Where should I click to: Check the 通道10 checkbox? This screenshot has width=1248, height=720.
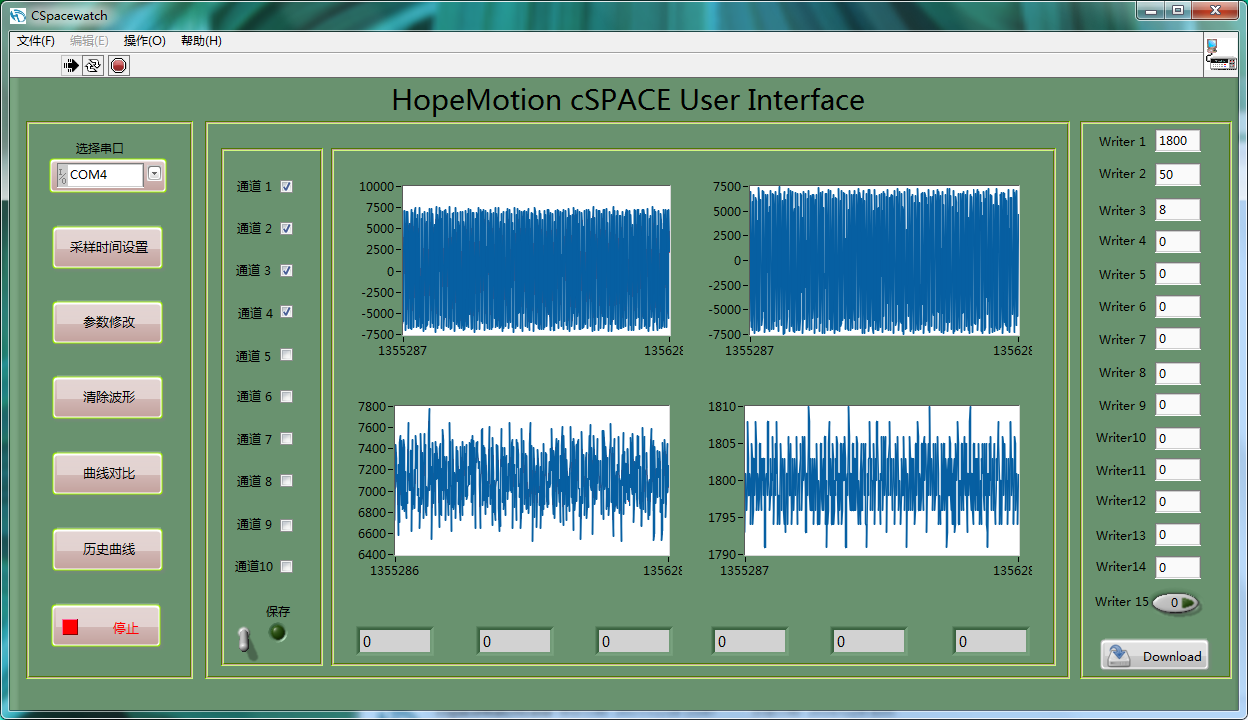(x=287, y=566)
